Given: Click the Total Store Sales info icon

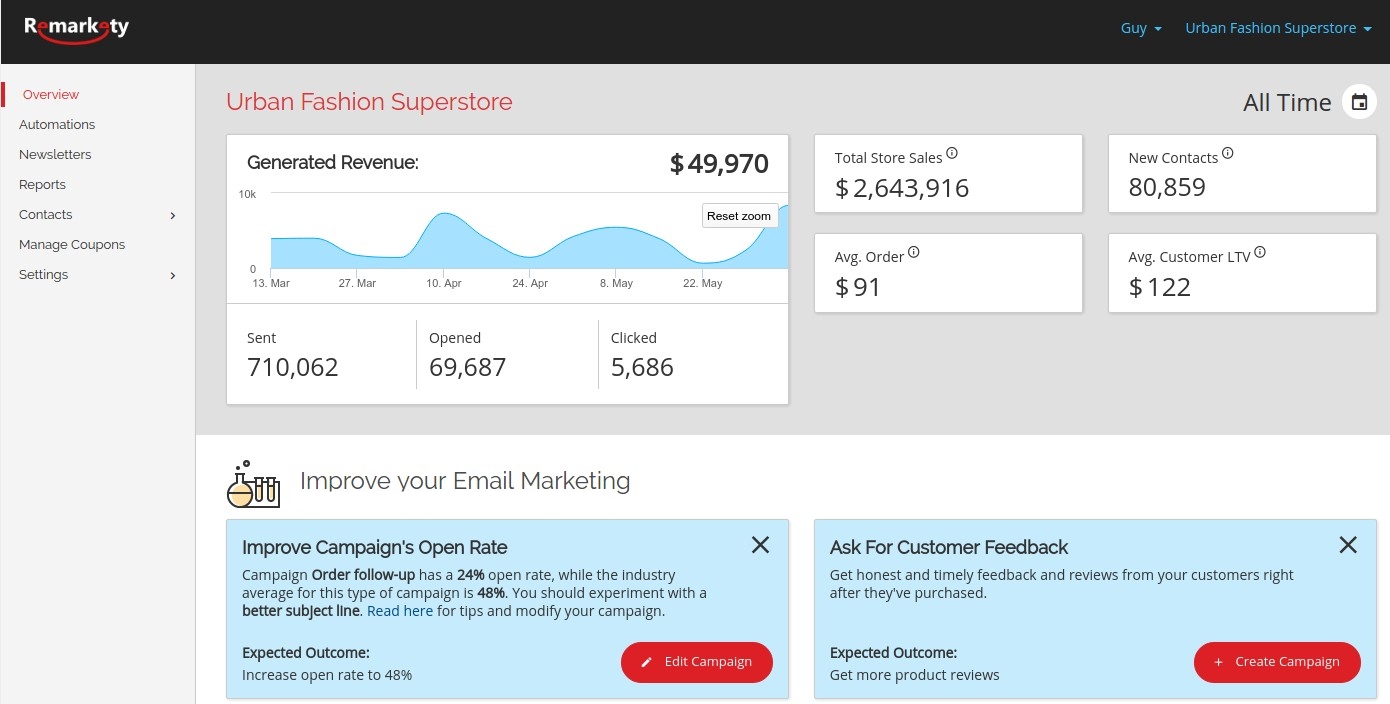Looking at the screenshot, I should point(952,151).
